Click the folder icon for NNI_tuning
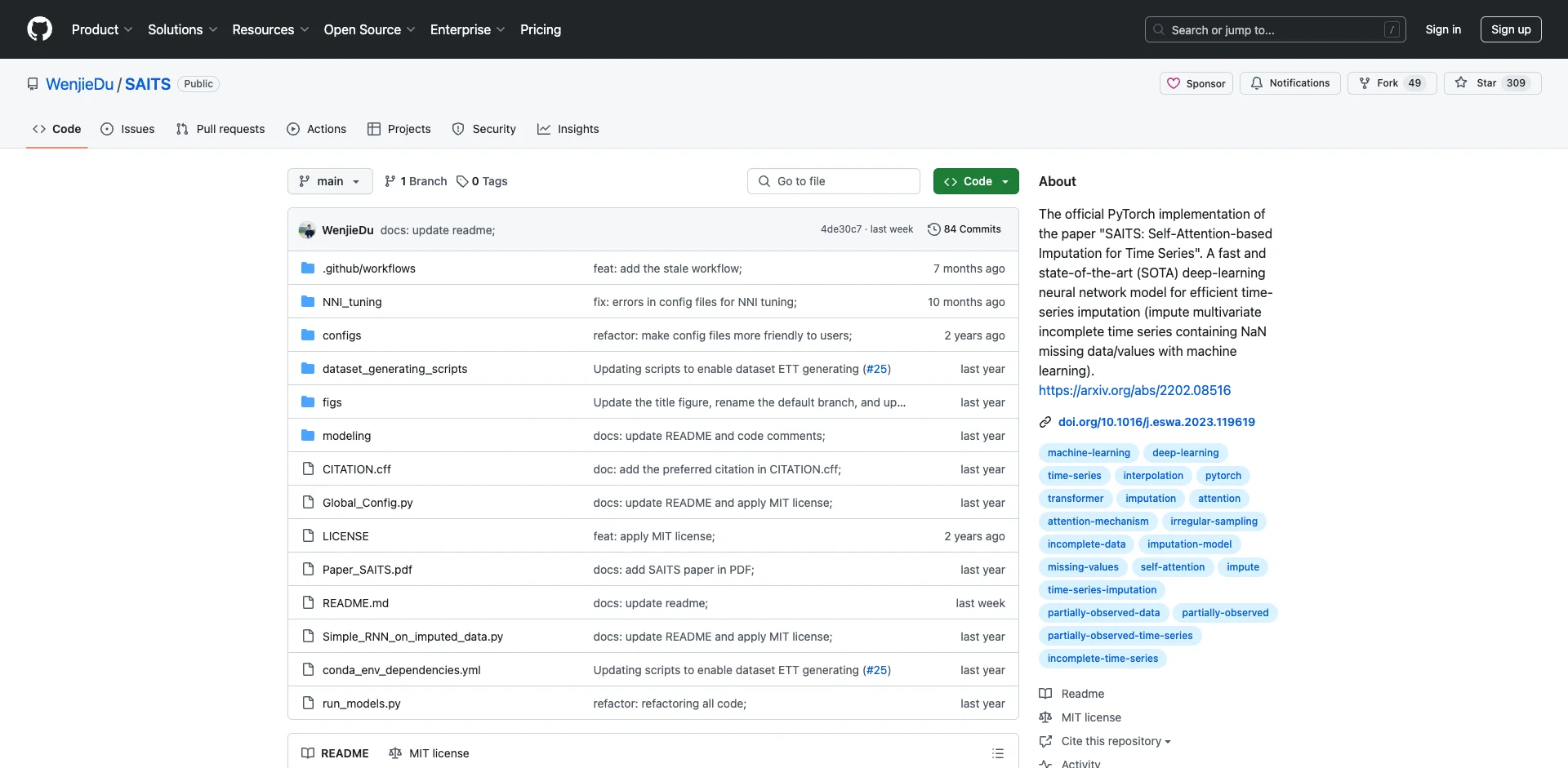This screenshot has height=768, width=1568. coord(308,301)
